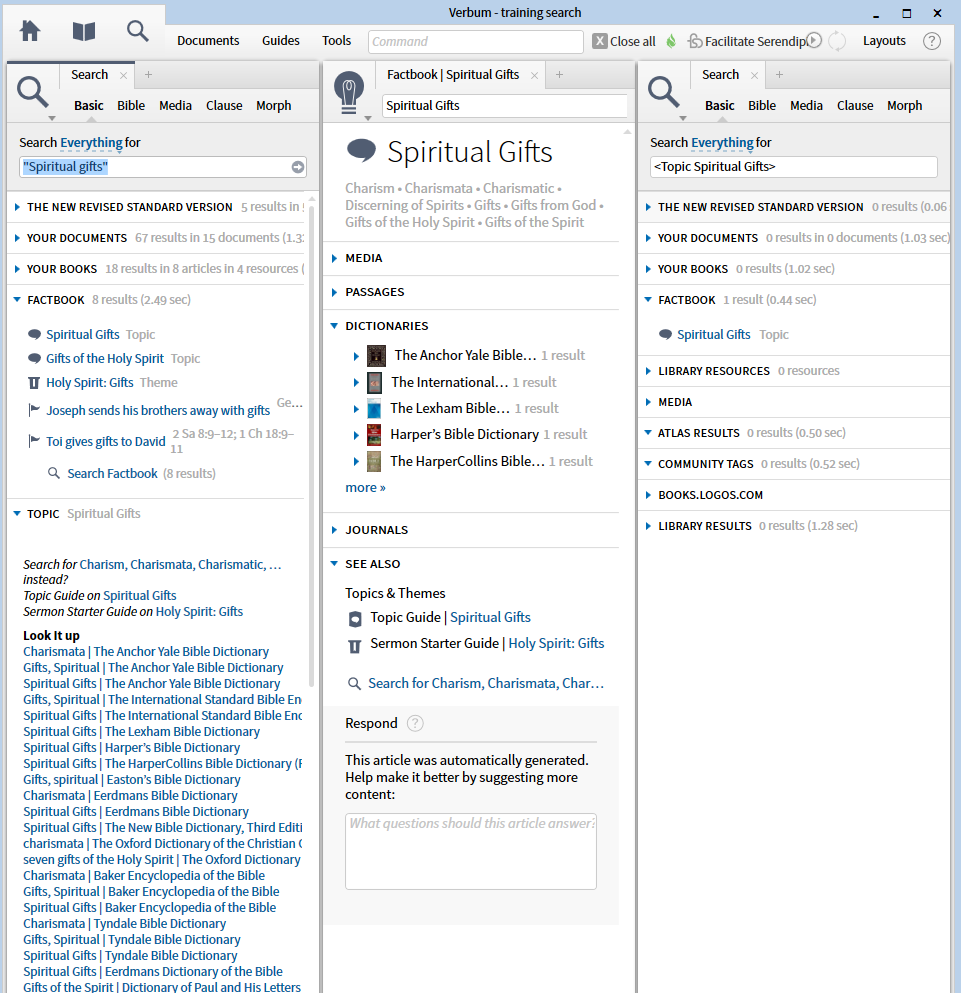Open the help question mark icon
The width and height of the screenshot is (961, 993).
click(x=931, y=41)
